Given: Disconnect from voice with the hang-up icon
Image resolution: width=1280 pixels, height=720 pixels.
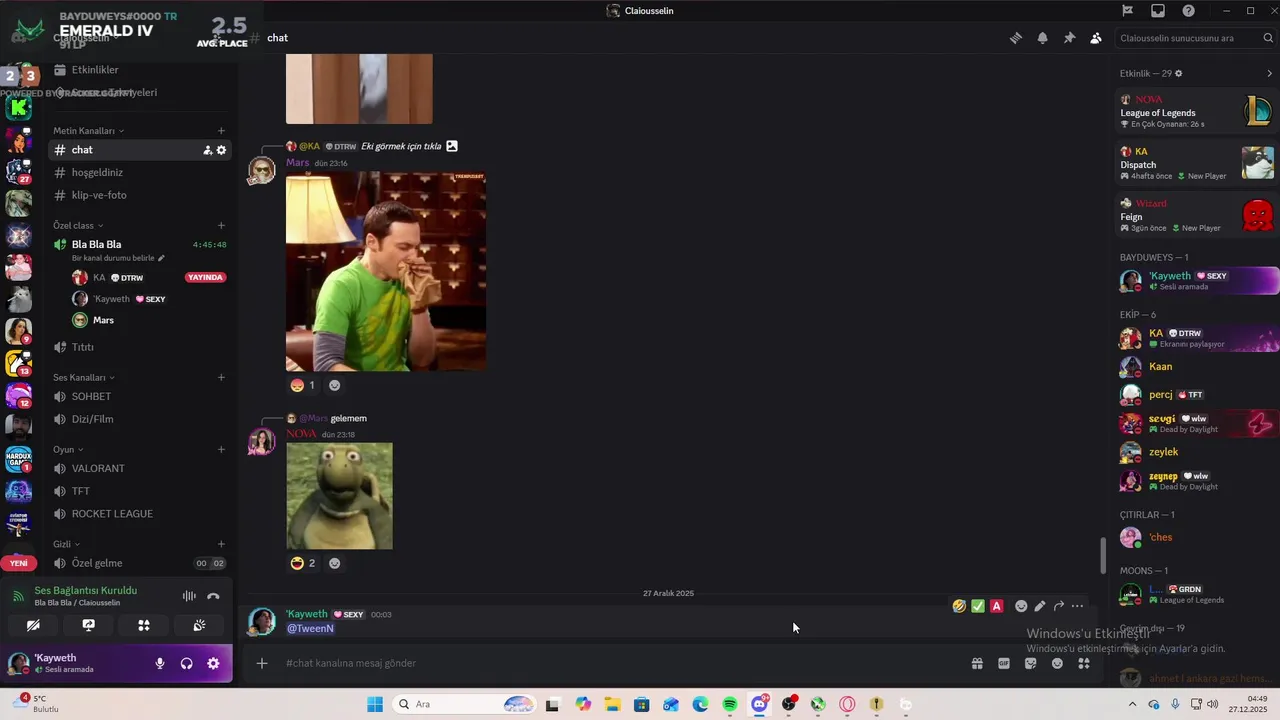Looking at the screenshot, I should [x=213, y=596].
